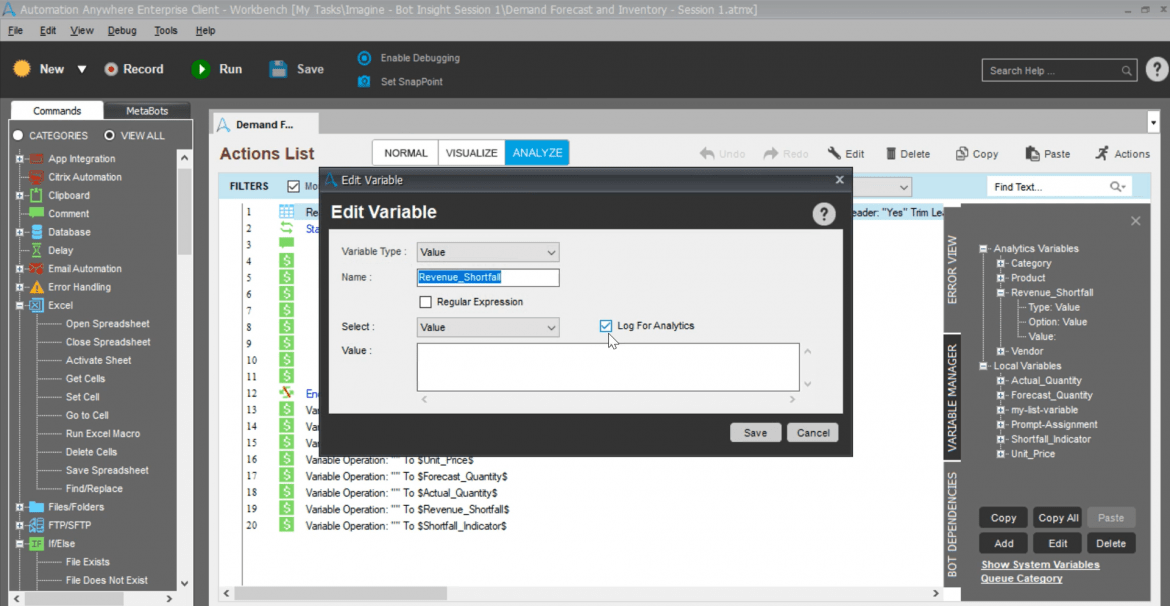Open the Tools menu

point(166,31)
